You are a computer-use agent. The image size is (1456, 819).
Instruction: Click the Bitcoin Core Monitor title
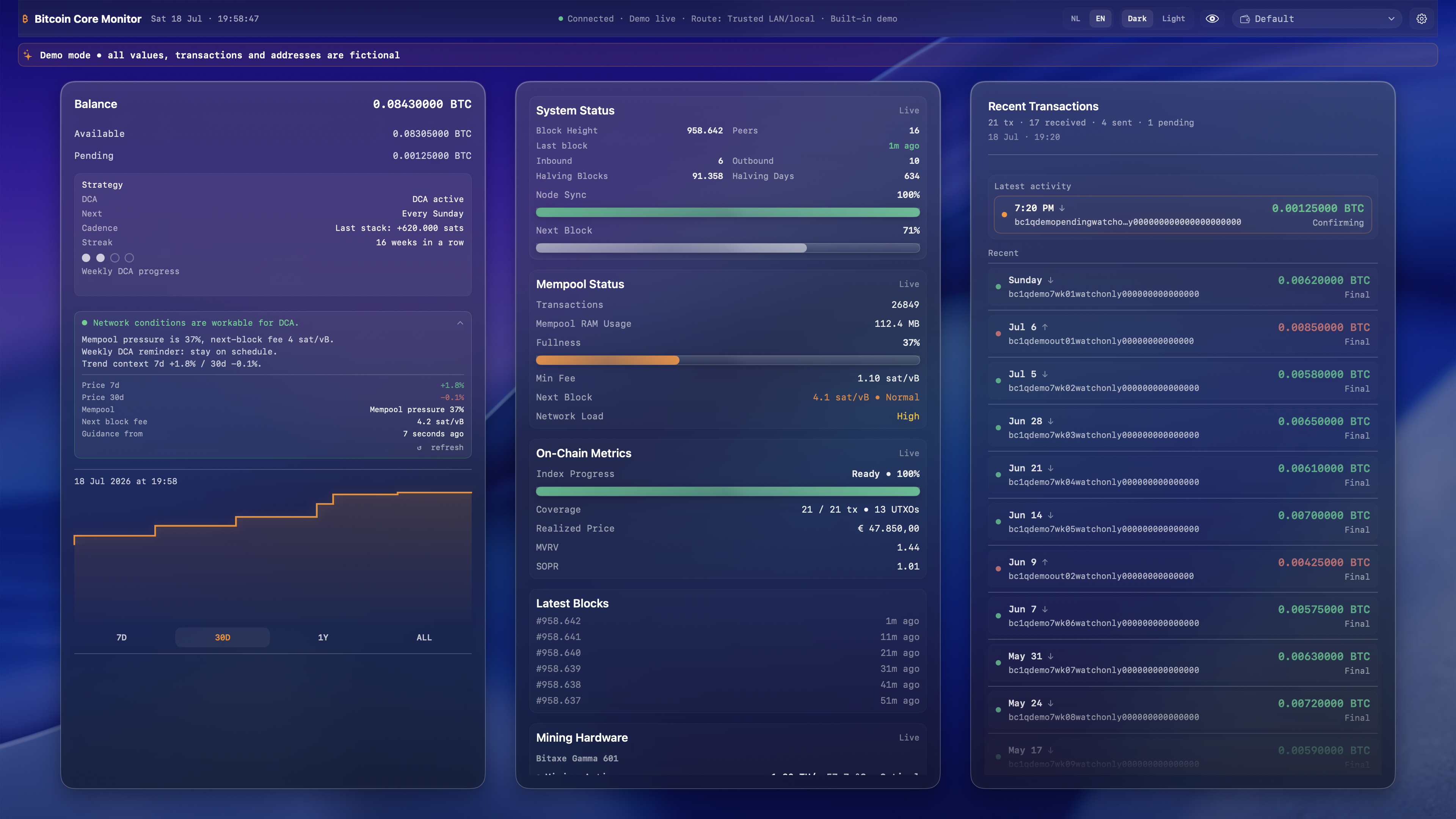coord(88,19)
